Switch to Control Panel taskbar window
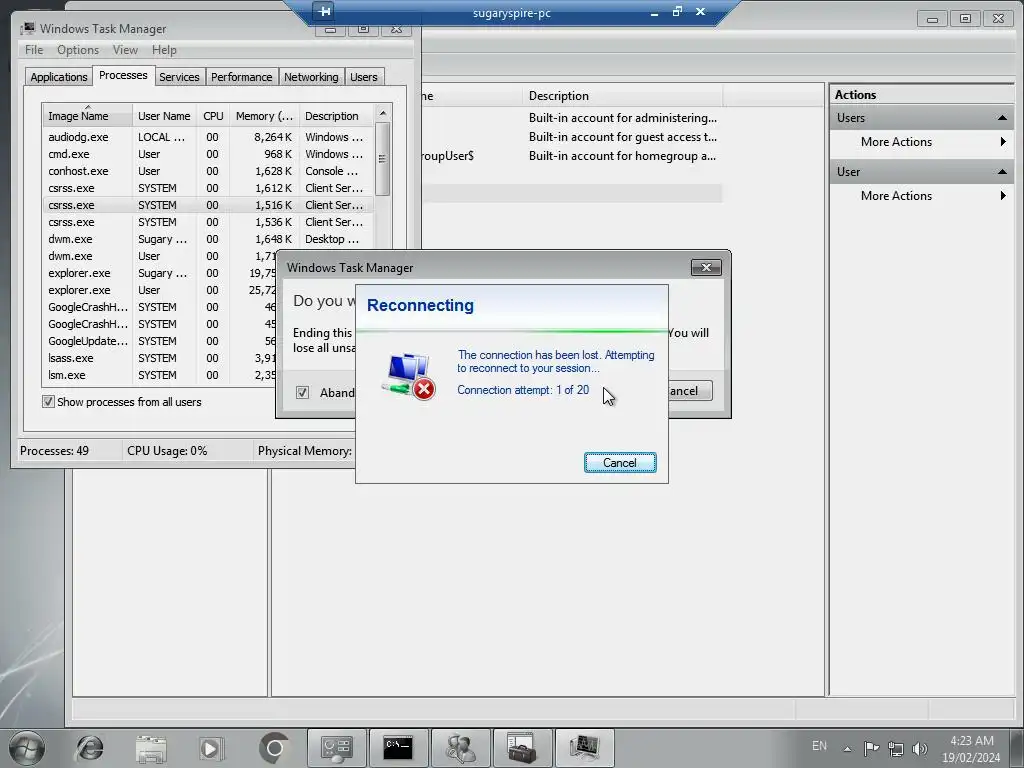This screenshot has width=1024, height=768. pos(336,748)
